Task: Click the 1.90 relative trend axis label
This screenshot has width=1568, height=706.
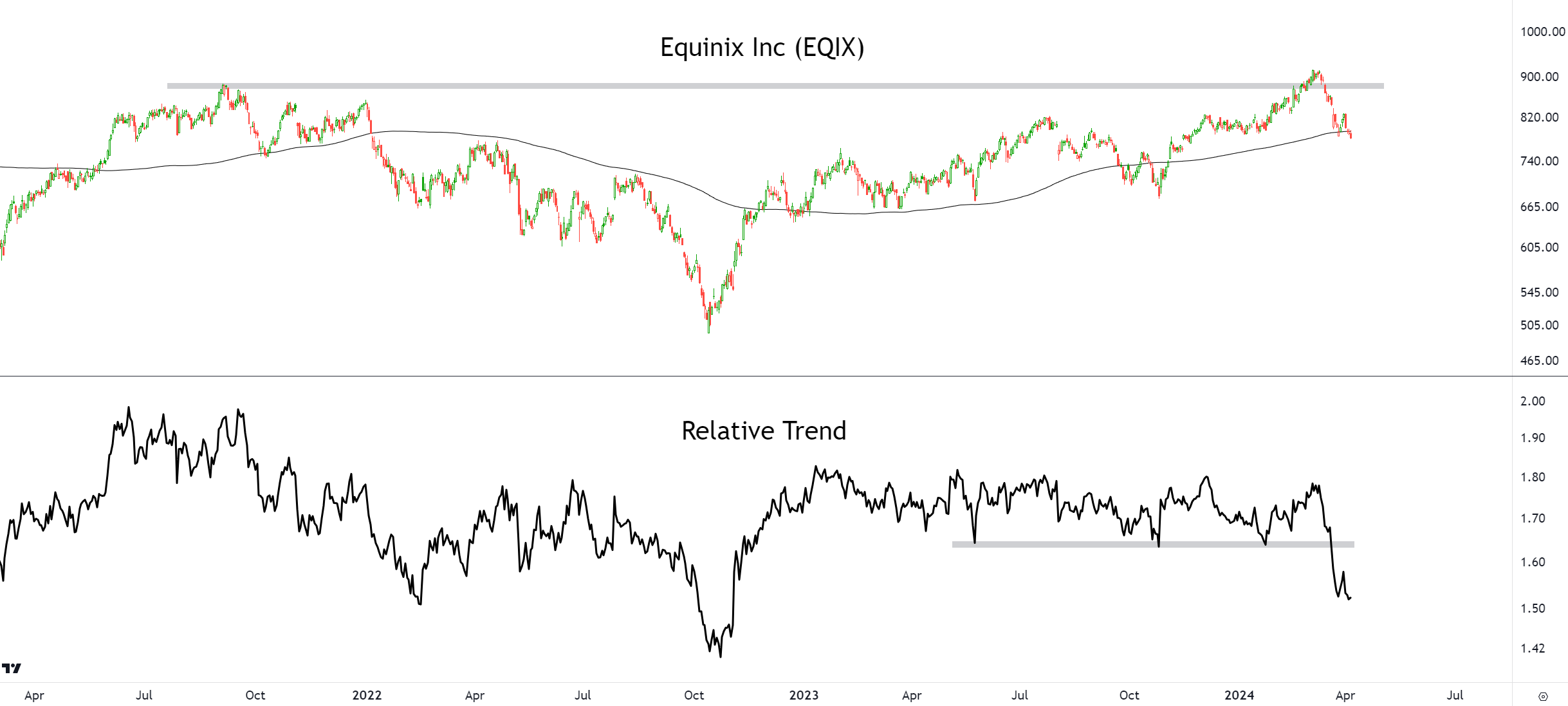Action: point(1533,438)
